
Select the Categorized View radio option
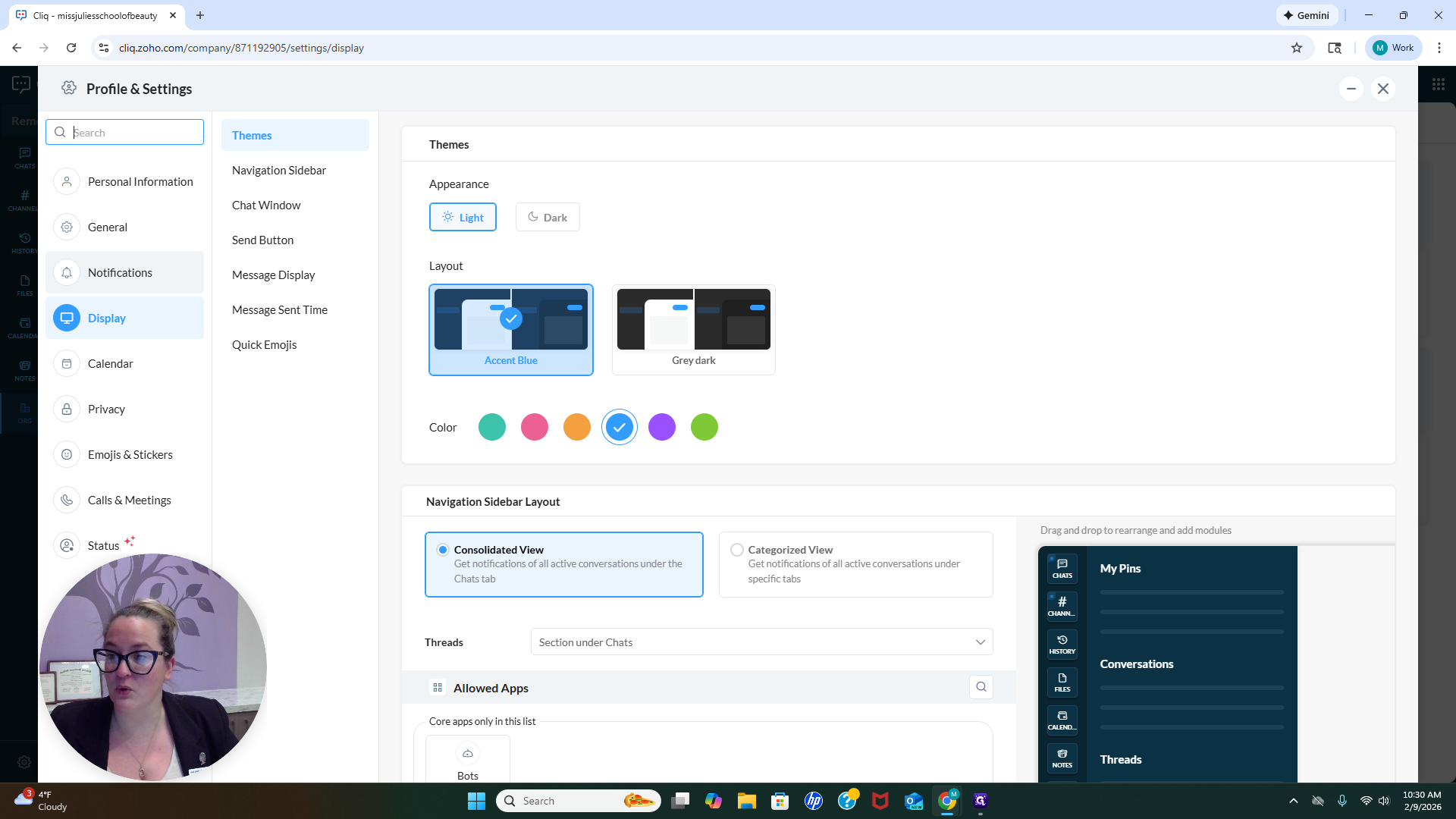[736, 550]
